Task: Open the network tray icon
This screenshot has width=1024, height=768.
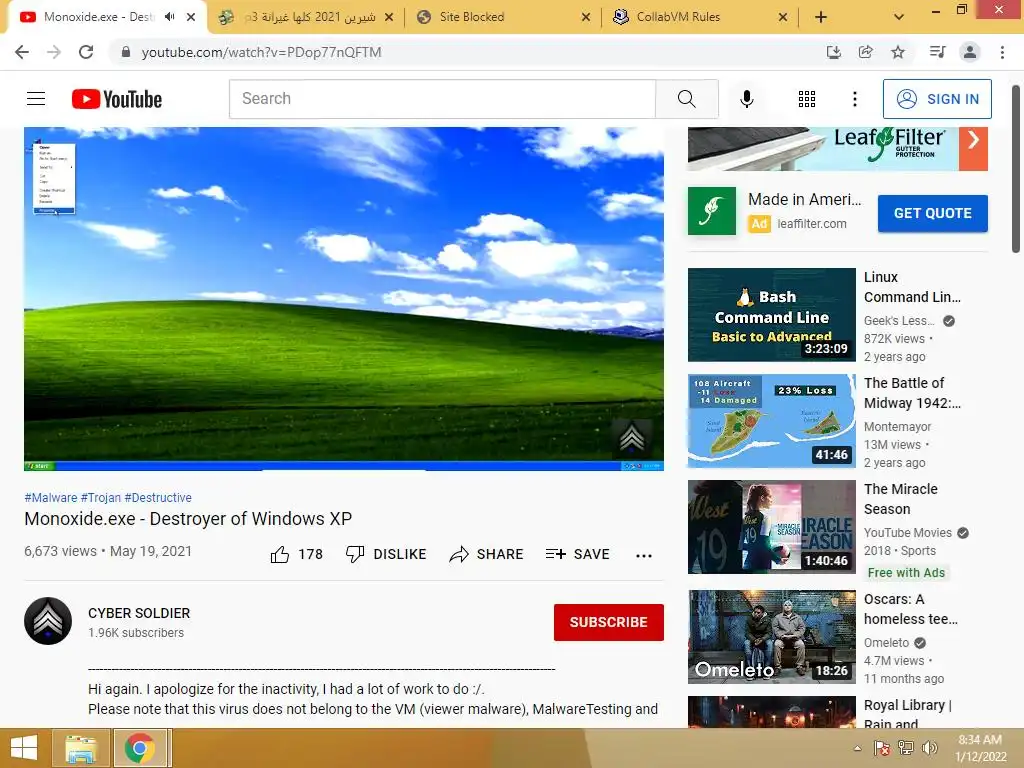Action: click(x=906, y=748)
